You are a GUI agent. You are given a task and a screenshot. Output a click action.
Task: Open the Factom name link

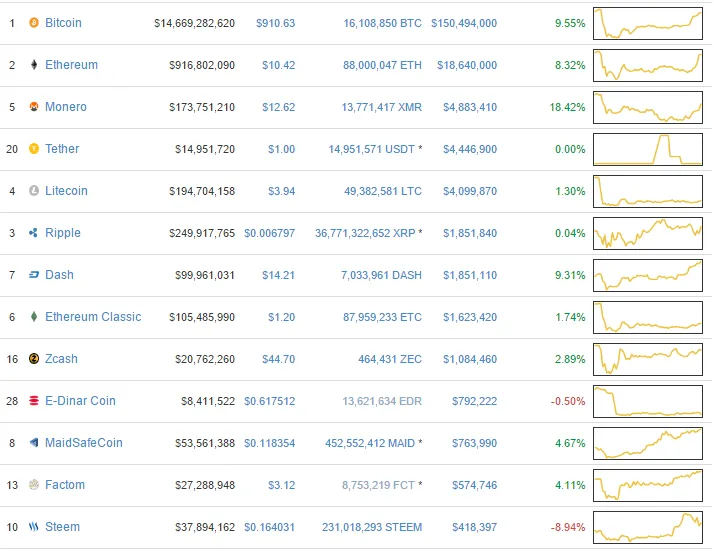pyautogui.click(x=65, y=485)
